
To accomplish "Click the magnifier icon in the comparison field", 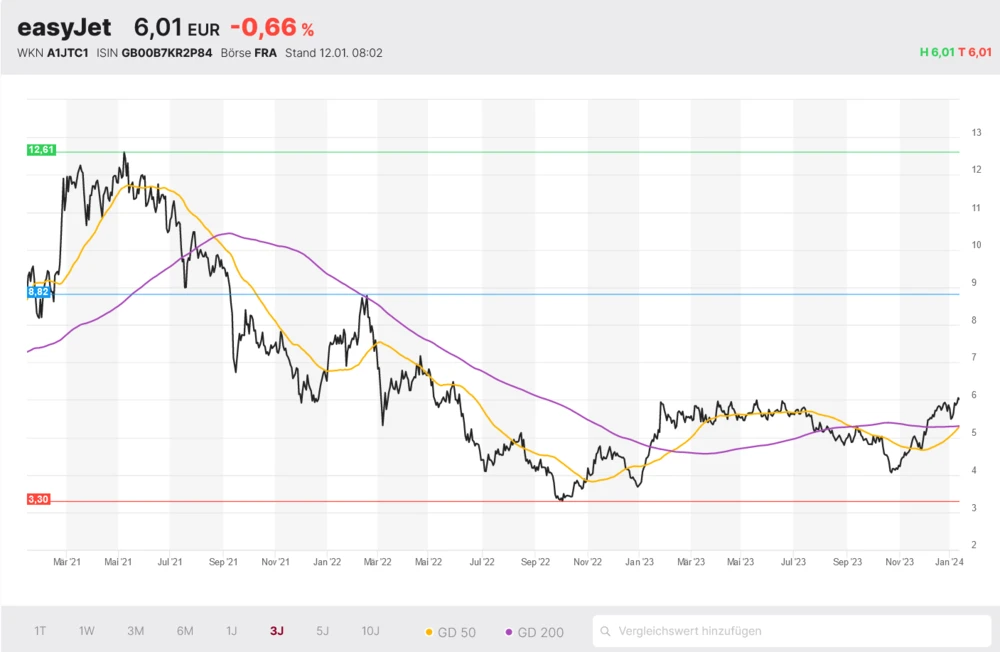I will click(606, 631).
